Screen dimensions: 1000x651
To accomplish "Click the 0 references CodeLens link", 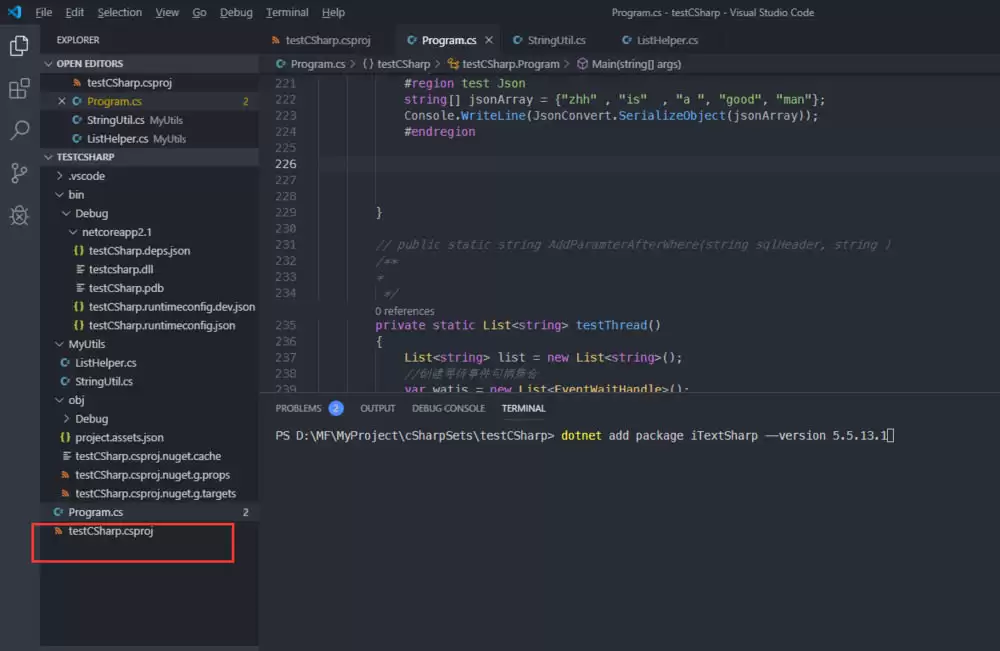I will pos(404,311).
